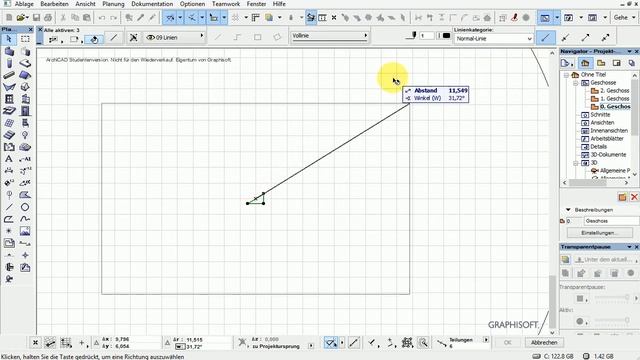Select the rotated rectangle geometry method

277,37
